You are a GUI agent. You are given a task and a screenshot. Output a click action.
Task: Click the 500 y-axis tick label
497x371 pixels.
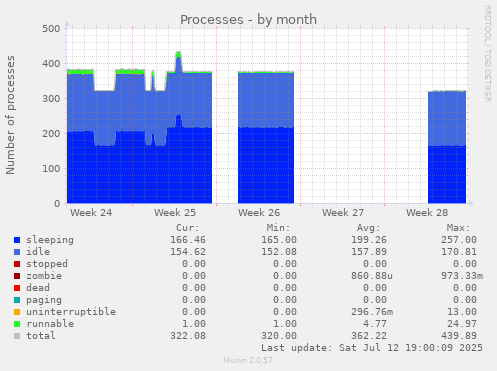click(x=51, y=29)
